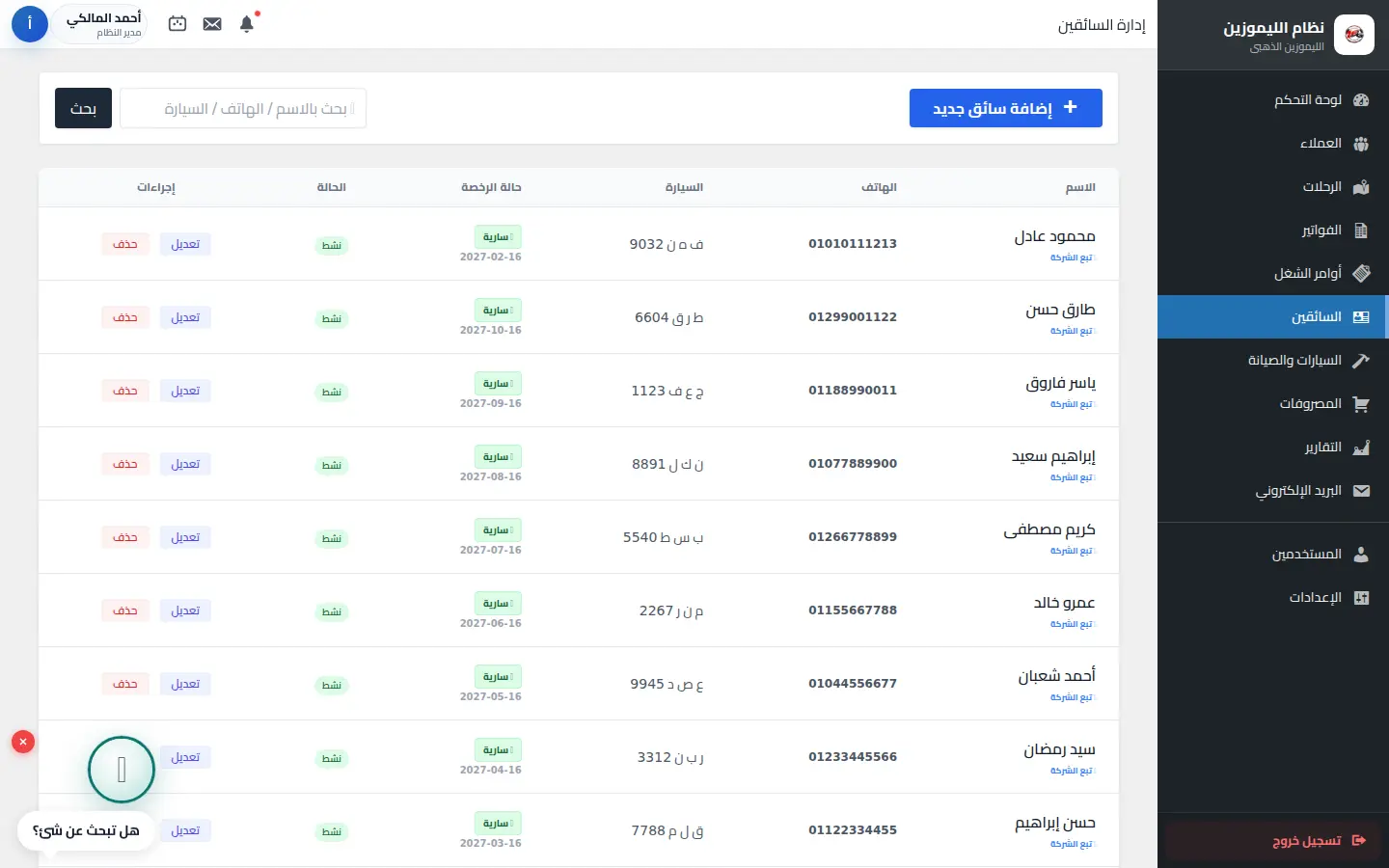
Task: Click the cars and maintenance wrench icon
Action: pyautogui.click(x=1361, y=361)
